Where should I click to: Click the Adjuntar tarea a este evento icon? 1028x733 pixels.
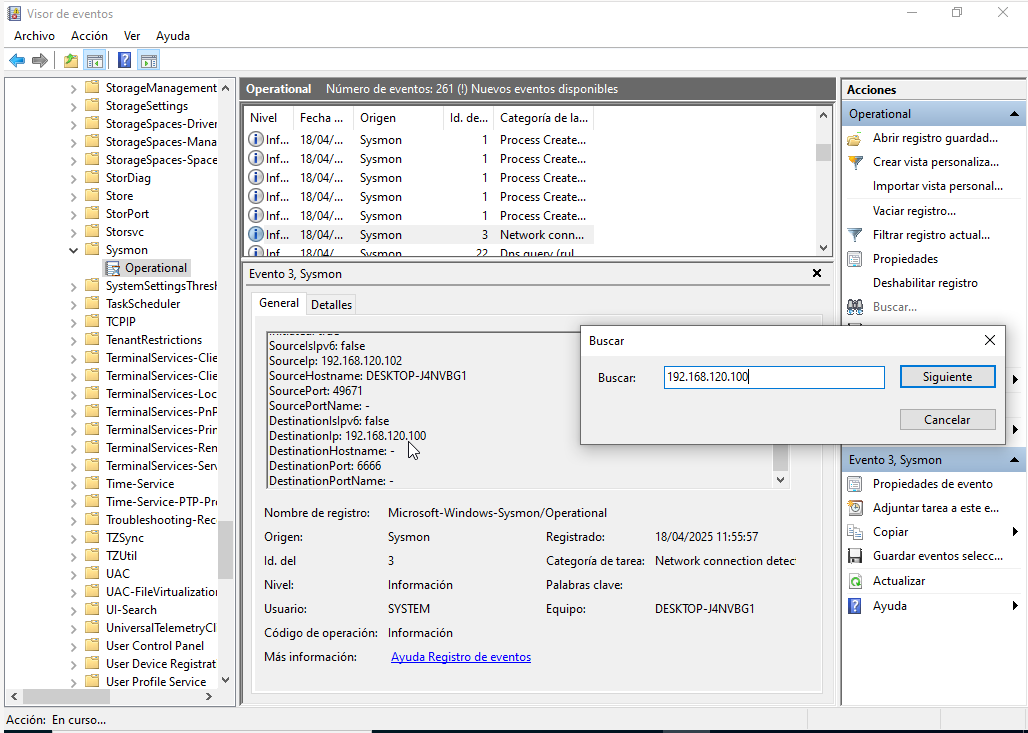tap(854, 508)
